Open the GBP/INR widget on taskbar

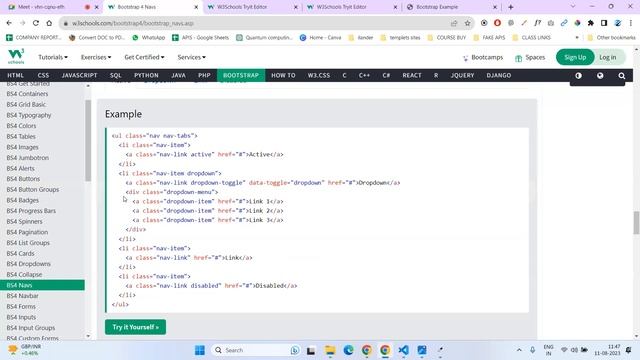25,350
